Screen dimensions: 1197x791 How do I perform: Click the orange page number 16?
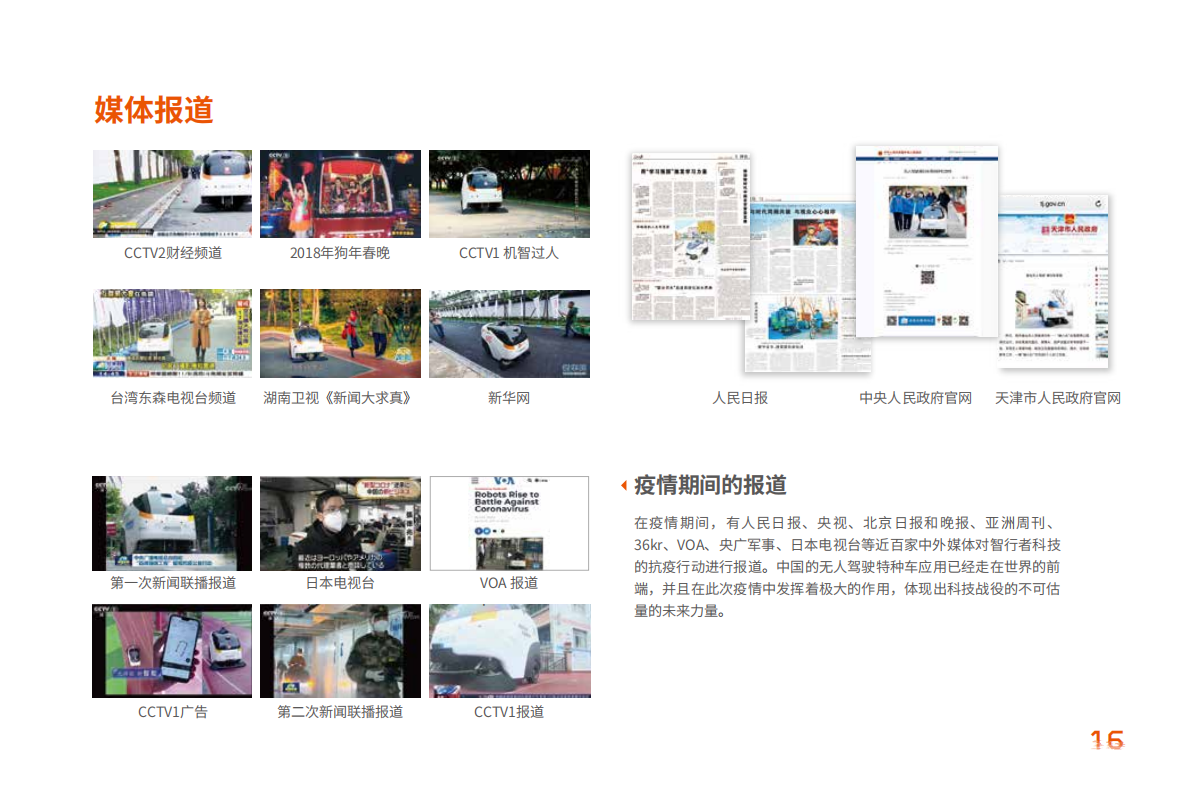(x=1106, y=741)
